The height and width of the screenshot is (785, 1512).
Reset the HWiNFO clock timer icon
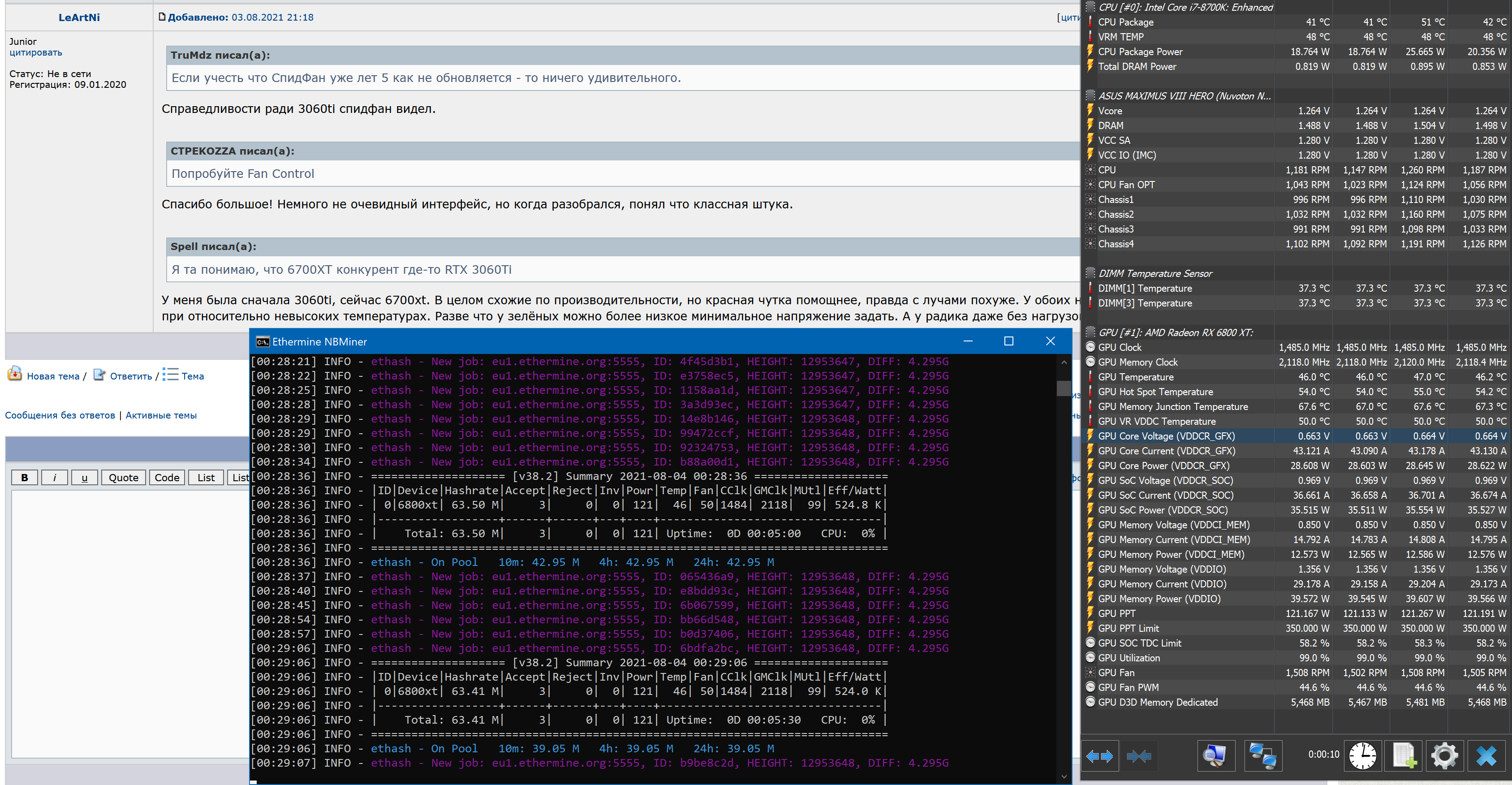(x=1362, y=755)
